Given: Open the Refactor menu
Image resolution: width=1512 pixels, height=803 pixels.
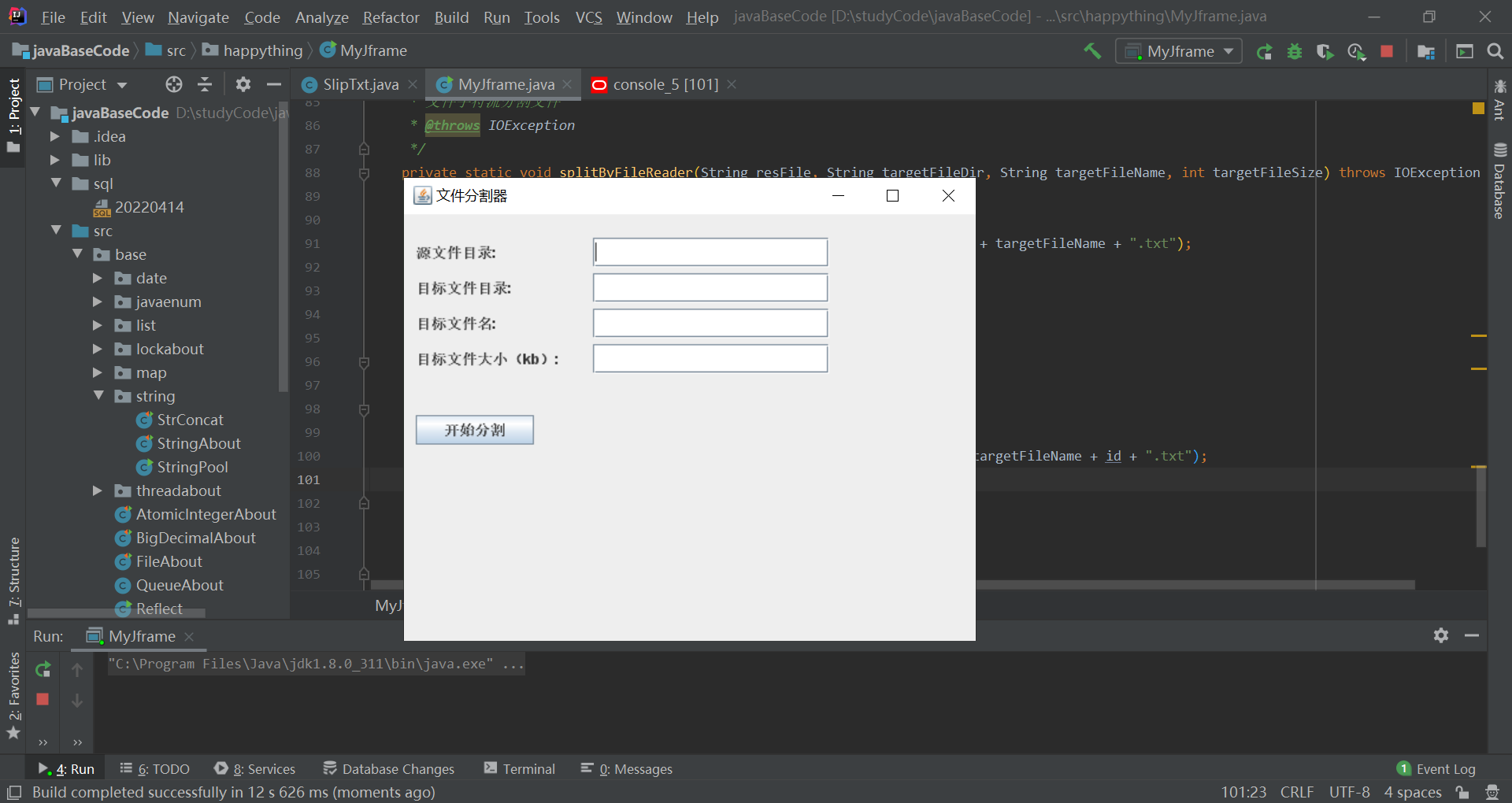Looking at the screenshot, I should [x=391, y=17].
